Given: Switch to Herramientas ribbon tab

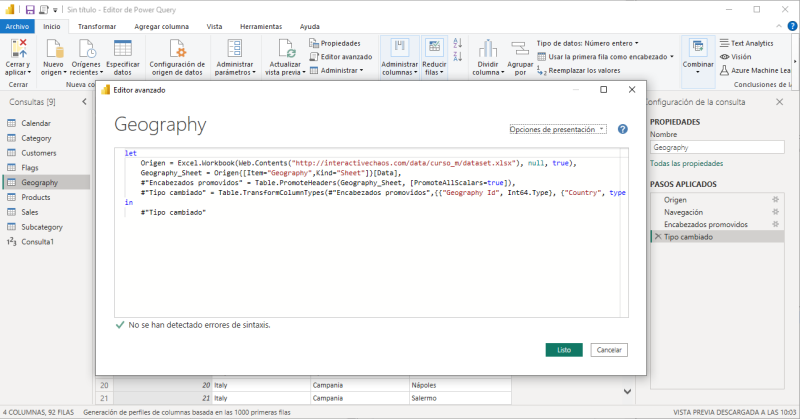Looking at the screenshot, I should click(x=261, y=27).
